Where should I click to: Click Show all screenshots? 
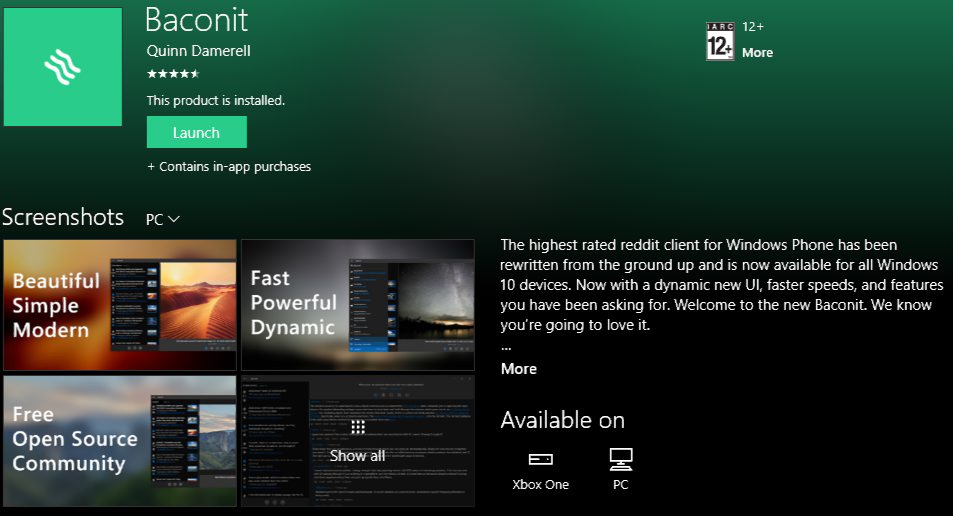click(x=357, y=456)
